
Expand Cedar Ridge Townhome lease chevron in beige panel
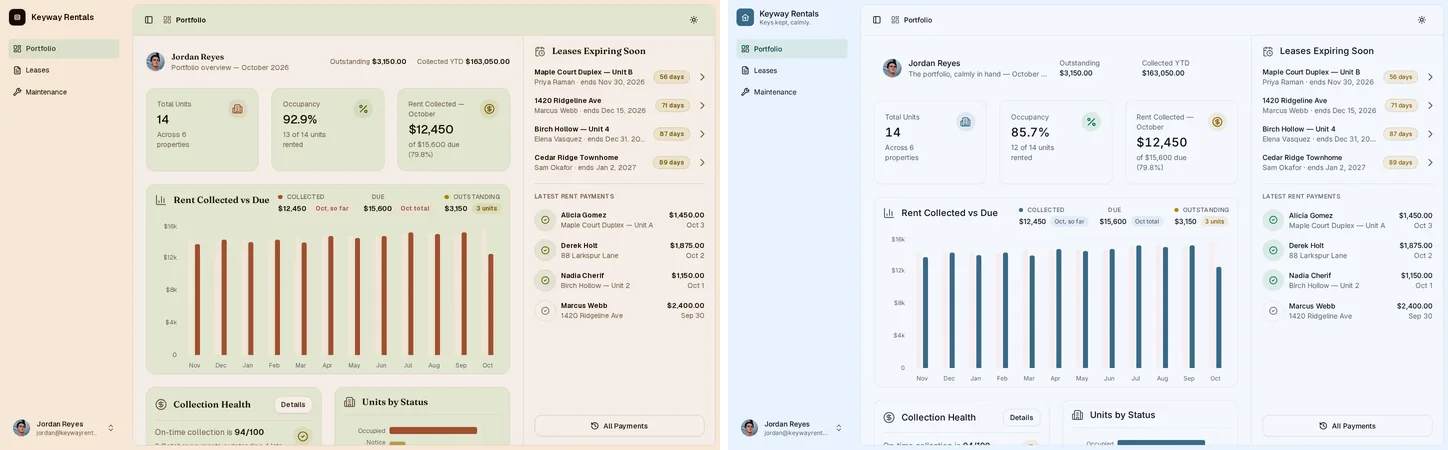tap(702, 162)
